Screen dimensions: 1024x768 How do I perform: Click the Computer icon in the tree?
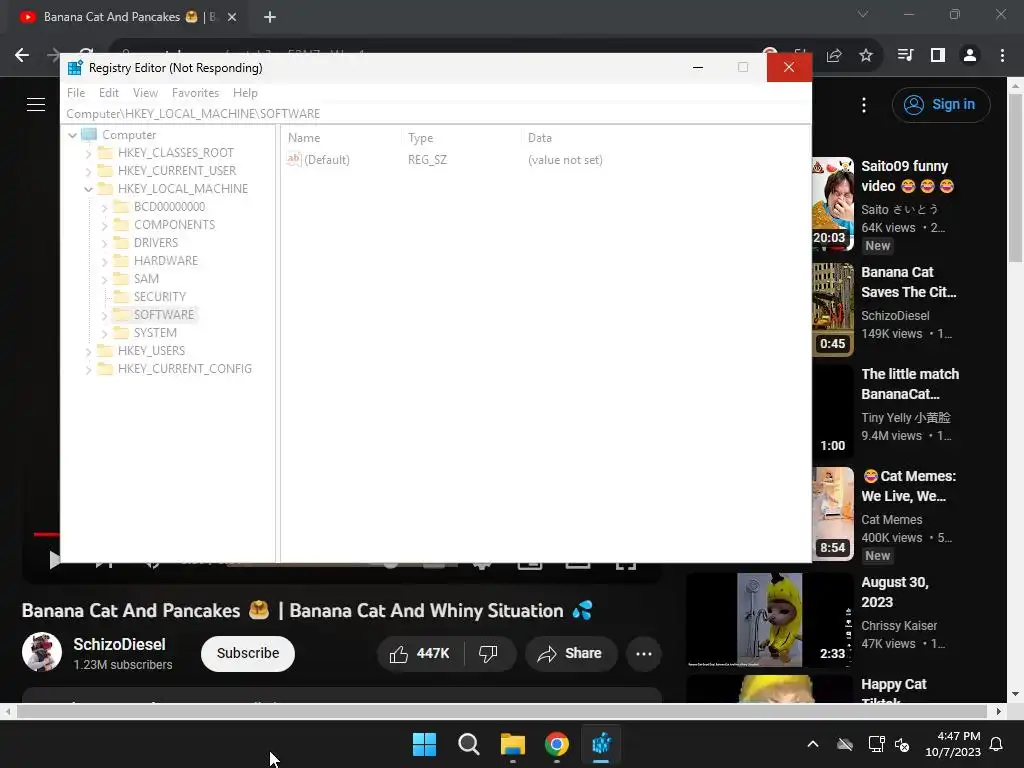click(89, 135)
